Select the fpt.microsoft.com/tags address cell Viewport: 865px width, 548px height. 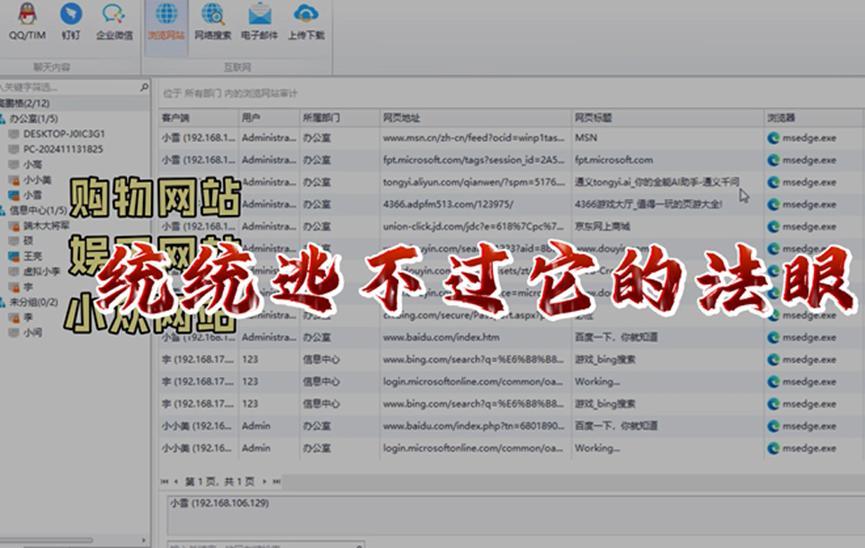[x=476, y=160]
